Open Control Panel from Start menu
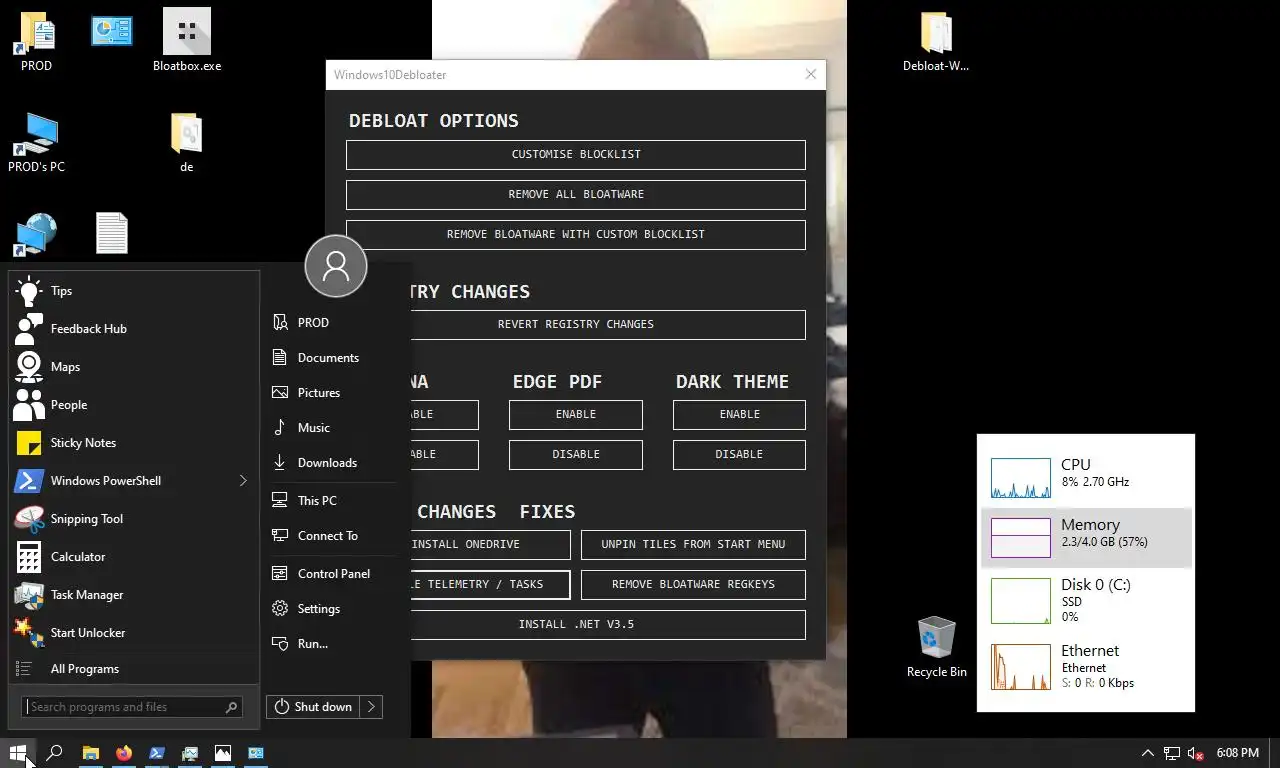The width and height of the screenshot is (1280, 768). coord(332,574)
